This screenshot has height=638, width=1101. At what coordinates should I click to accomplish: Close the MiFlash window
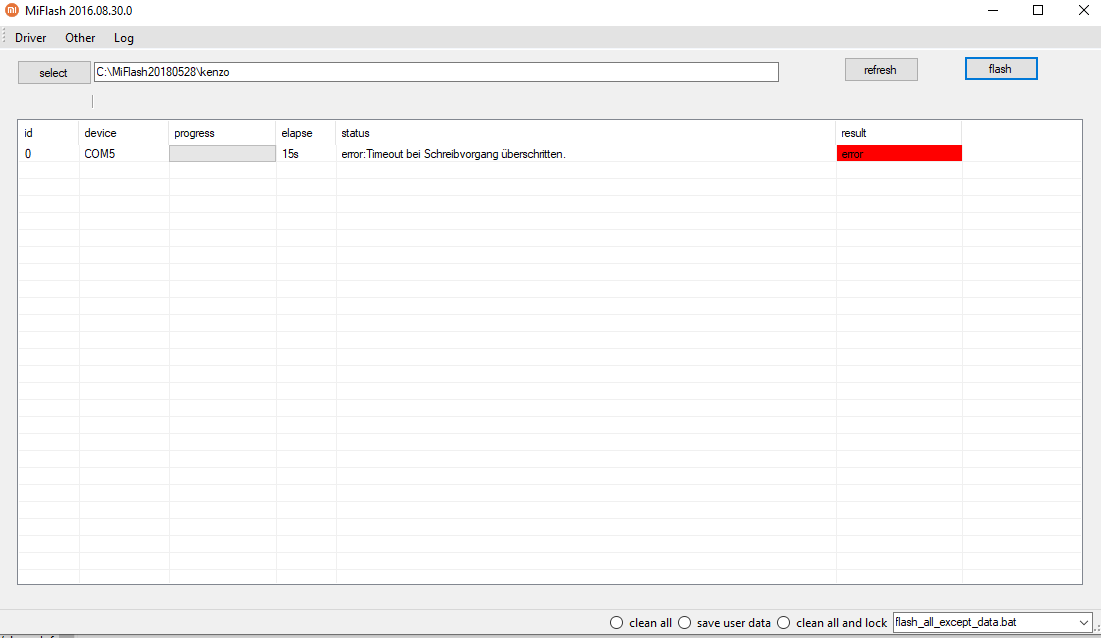point(1083,11)
